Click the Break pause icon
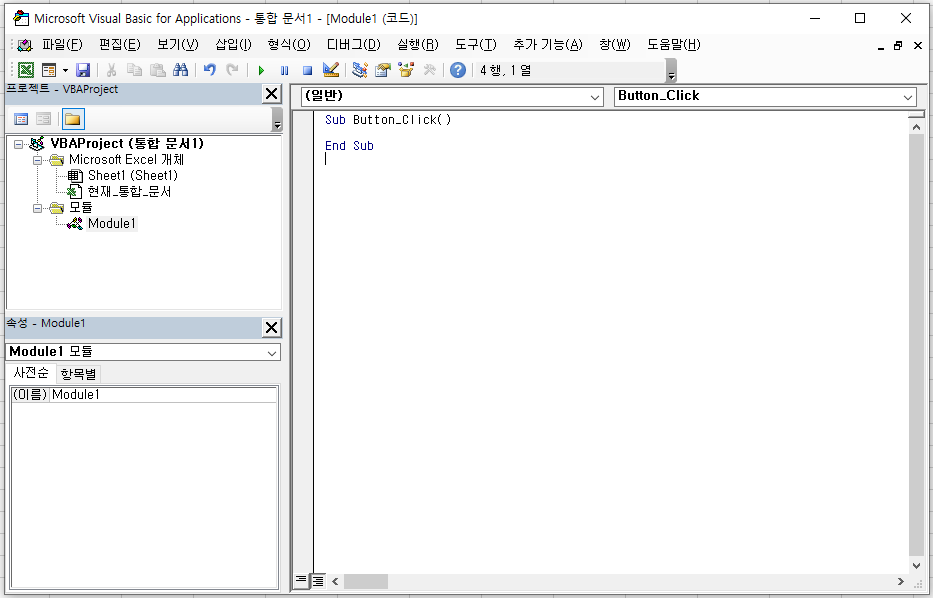 (284, 70)
